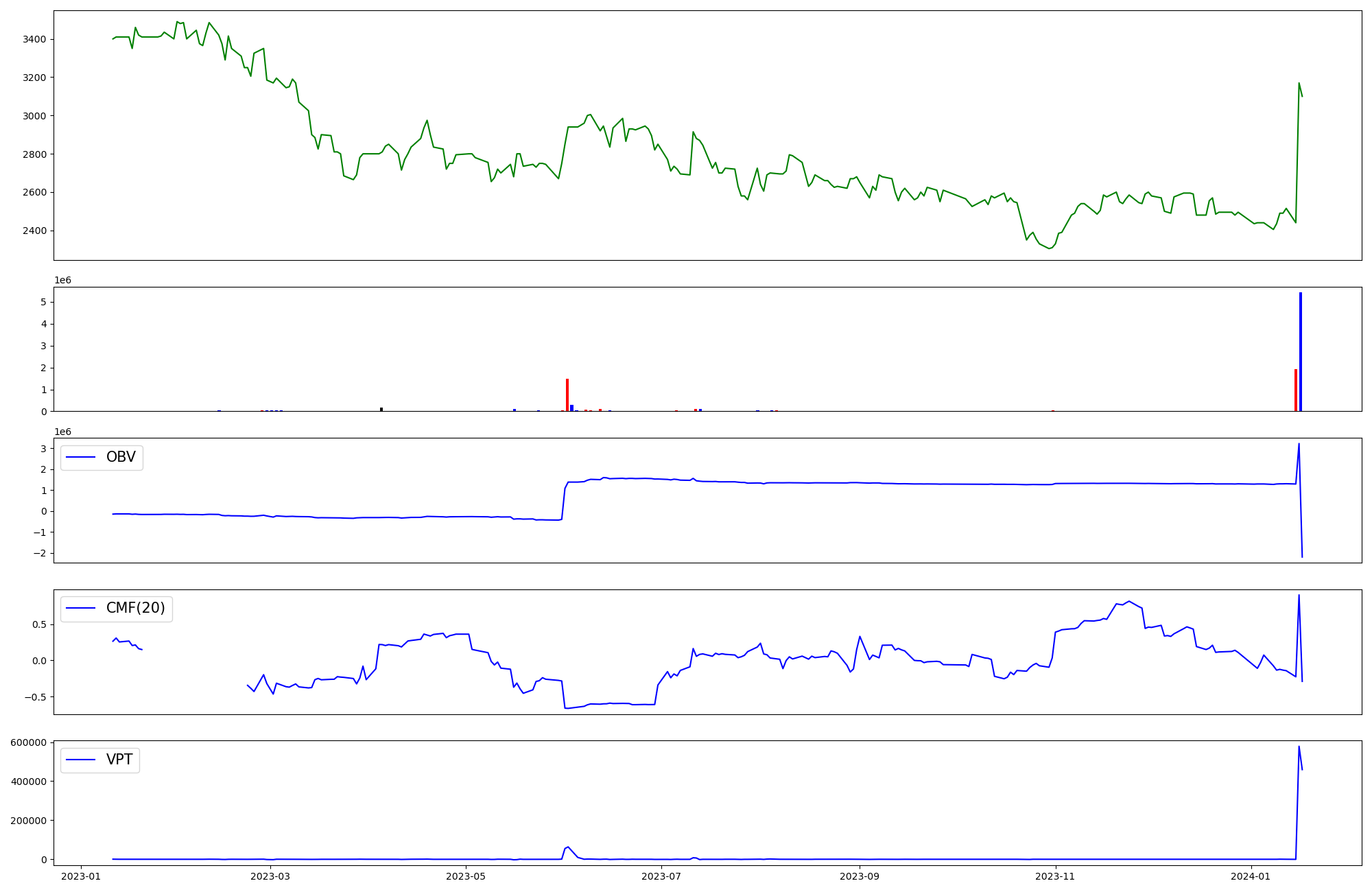Click the tall red volume bar near 2023-06

[x=567, y=395]
